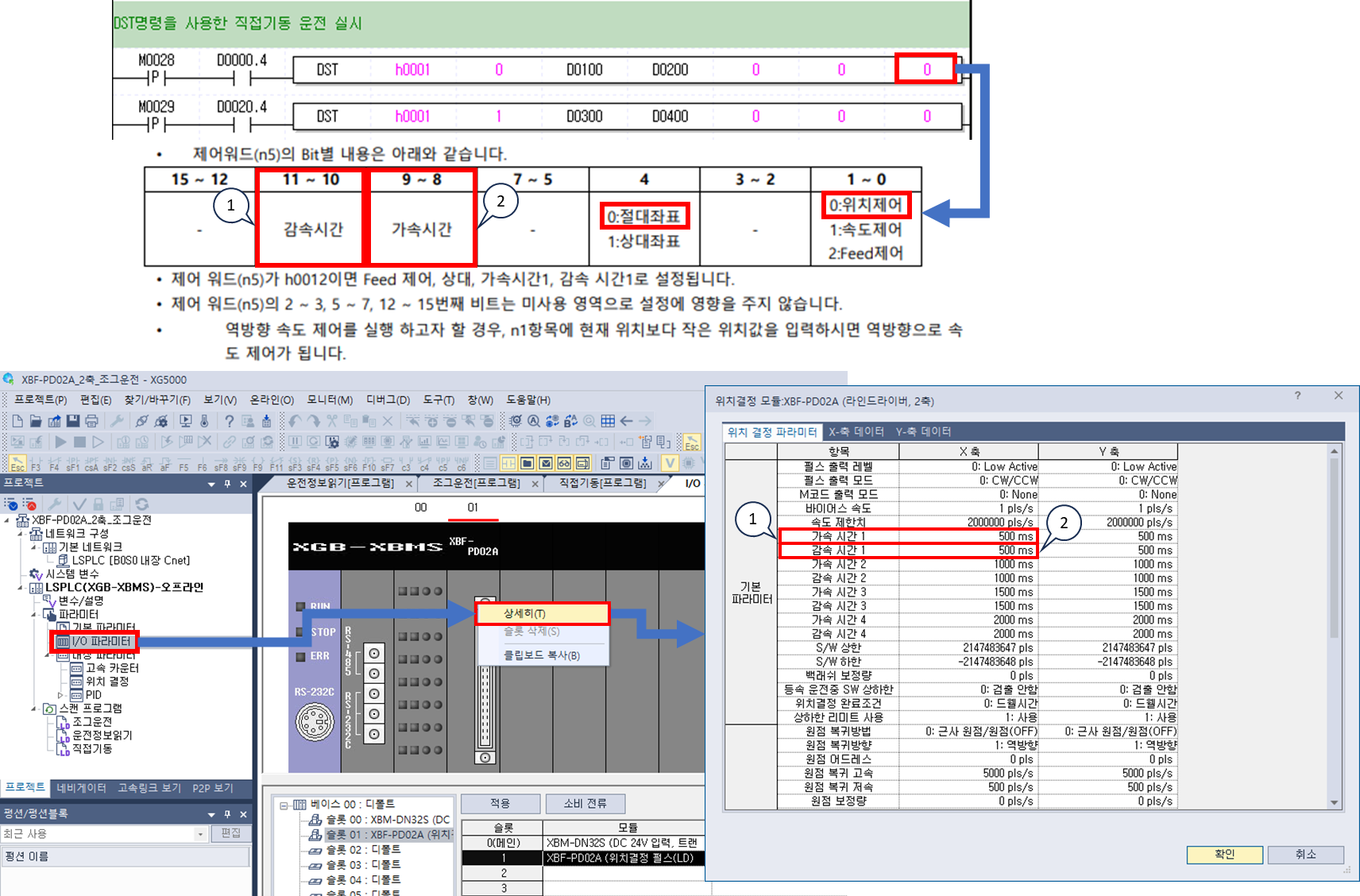The image size is (1360, 896).
Task: Toggle the V variable display button
Action: coord(671,463)
